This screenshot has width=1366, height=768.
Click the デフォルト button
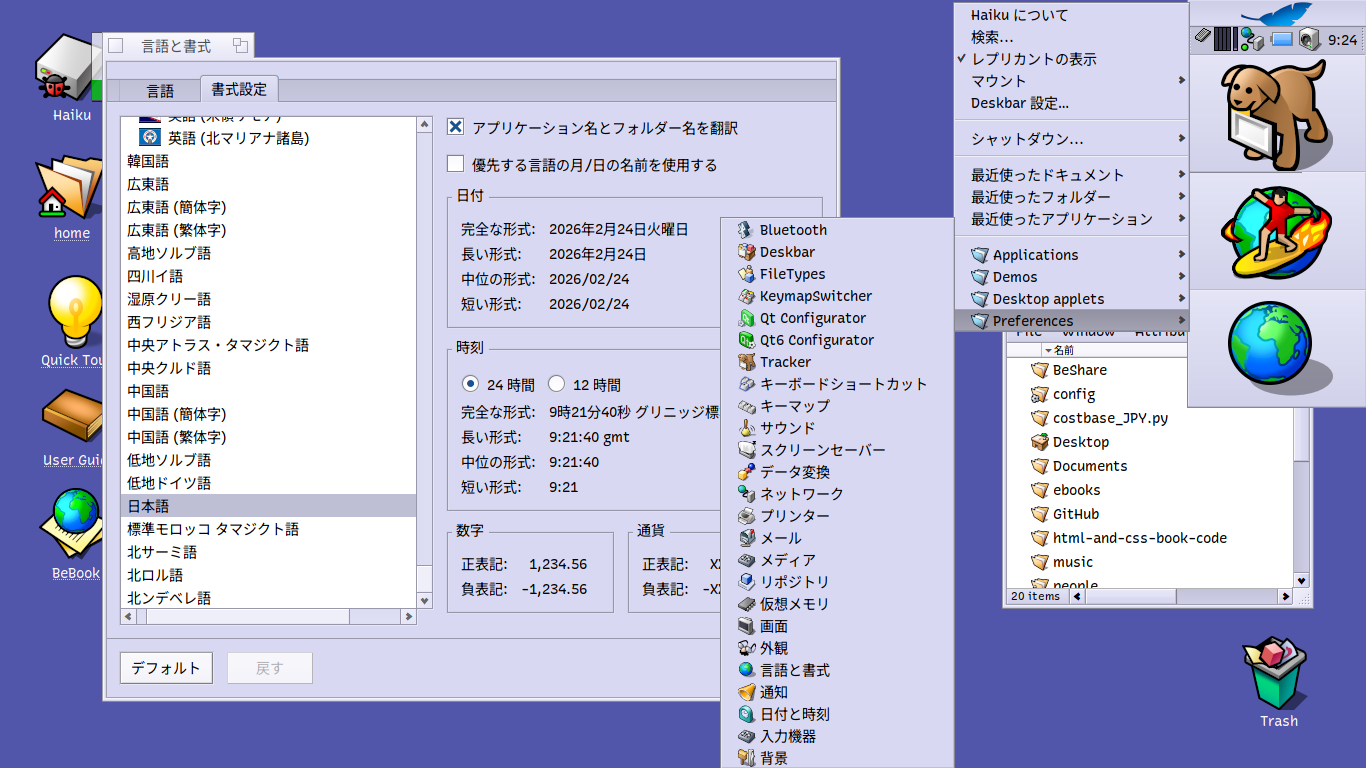pyautogui.click(x=166, y=668)
